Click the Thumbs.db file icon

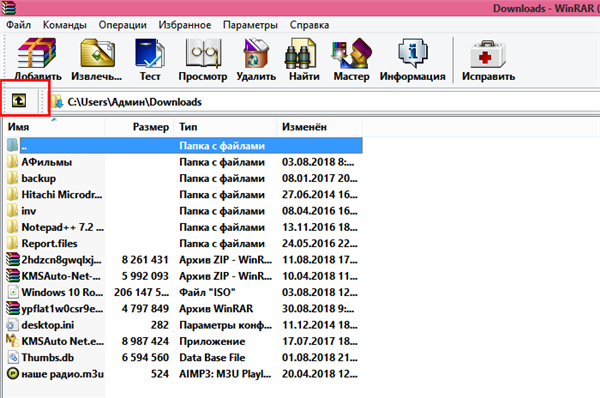point(13,357)
